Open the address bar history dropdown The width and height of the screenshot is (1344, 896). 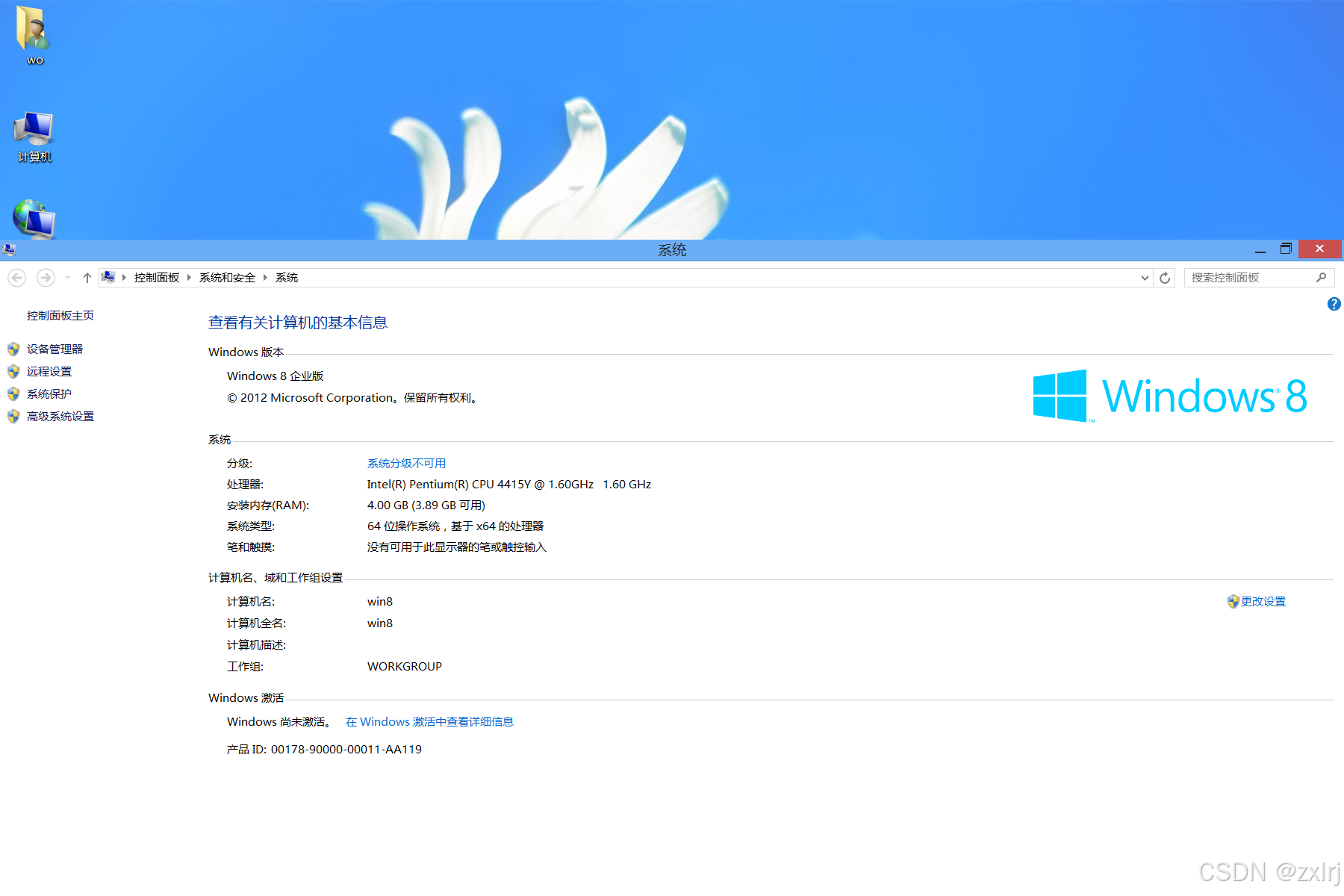(1145, 278)
